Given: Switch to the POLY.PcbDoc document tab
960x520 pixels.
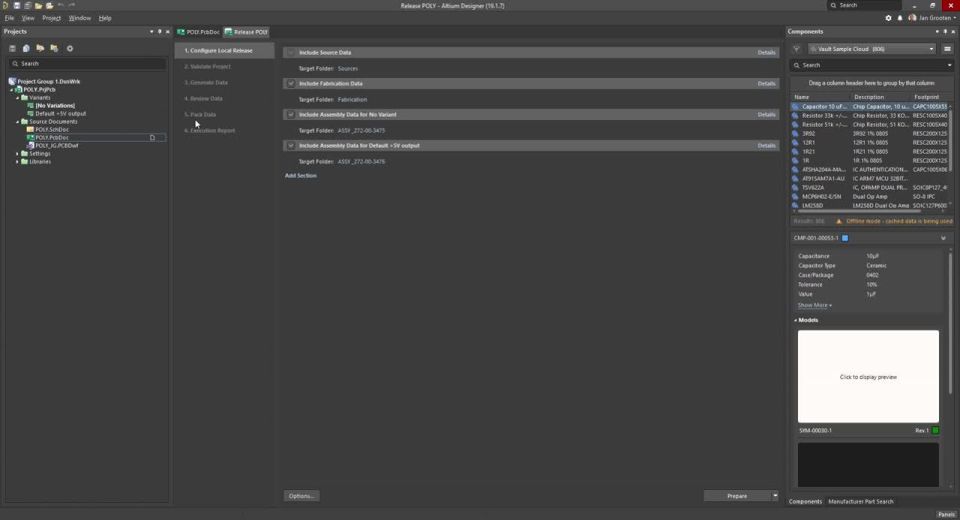Looking at the screenshot, I should pyautogui.click(x=198, y=32).
